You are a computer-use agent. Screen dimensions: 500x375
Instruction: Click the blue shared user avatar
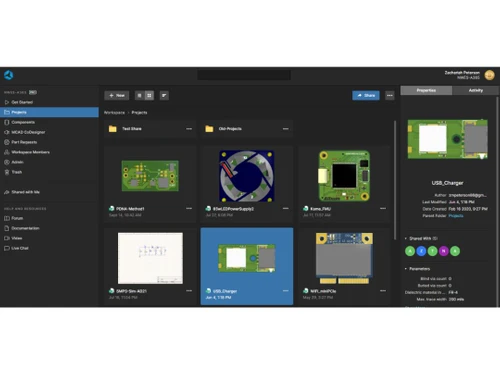pyautogui.click(x=421, y=251)
